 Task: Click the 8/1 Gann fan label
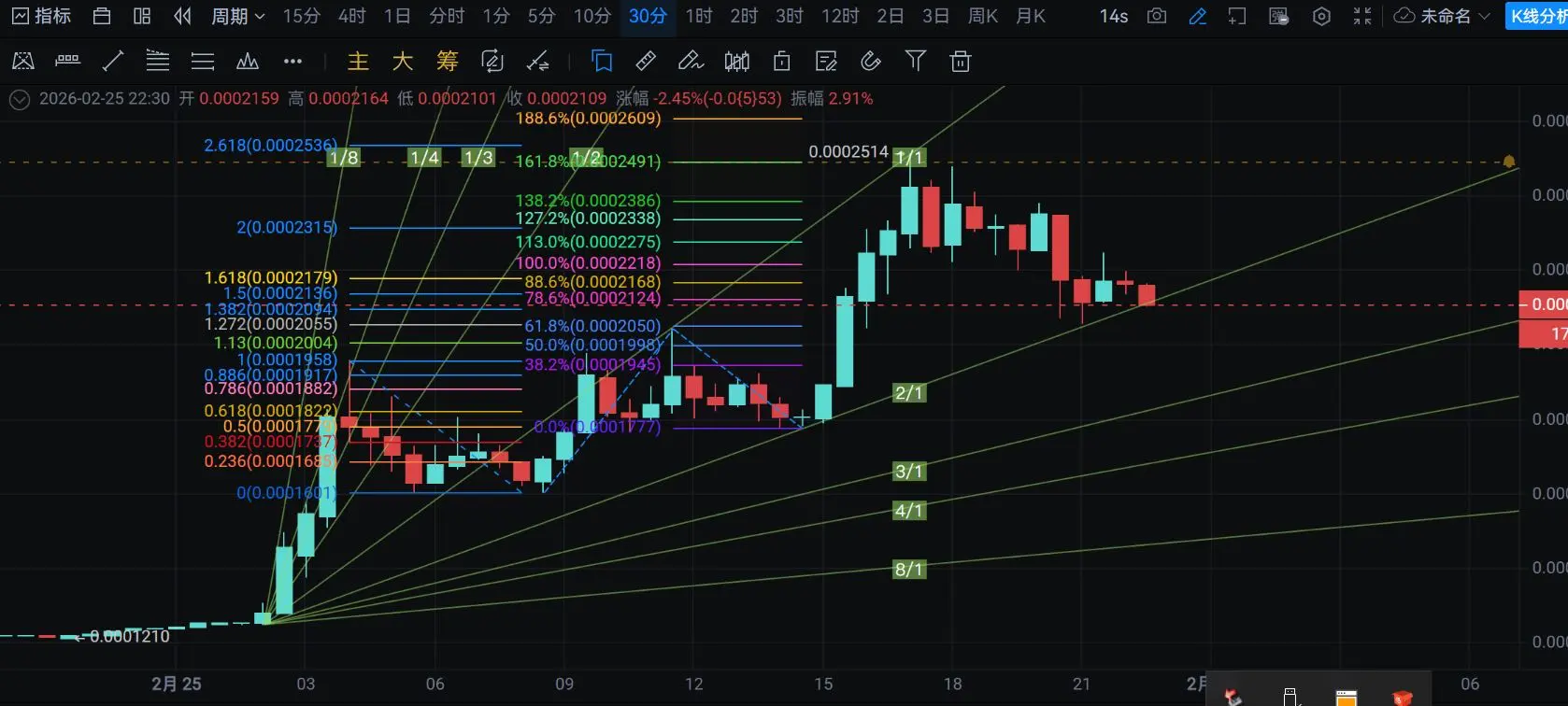(909, 569)
